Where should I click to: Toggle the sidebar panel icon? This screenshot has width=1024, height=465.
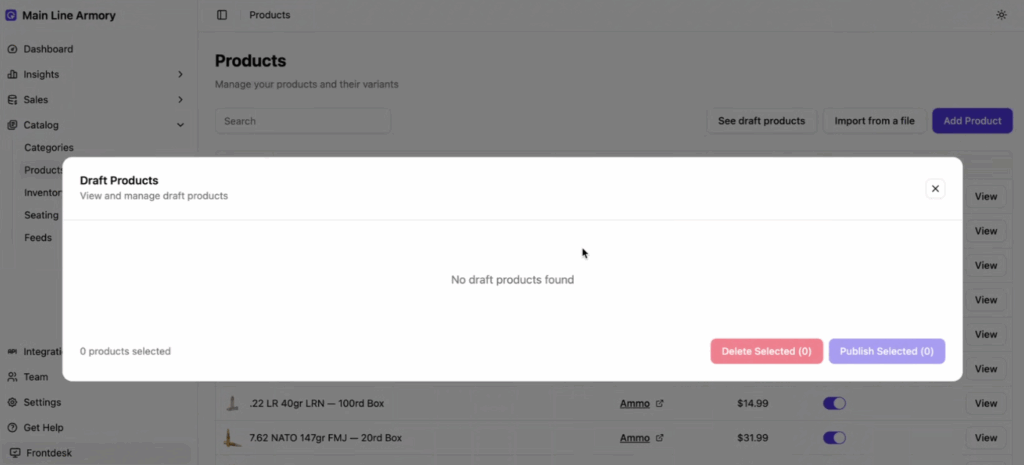pyautogui.click(x=222, y=15)
